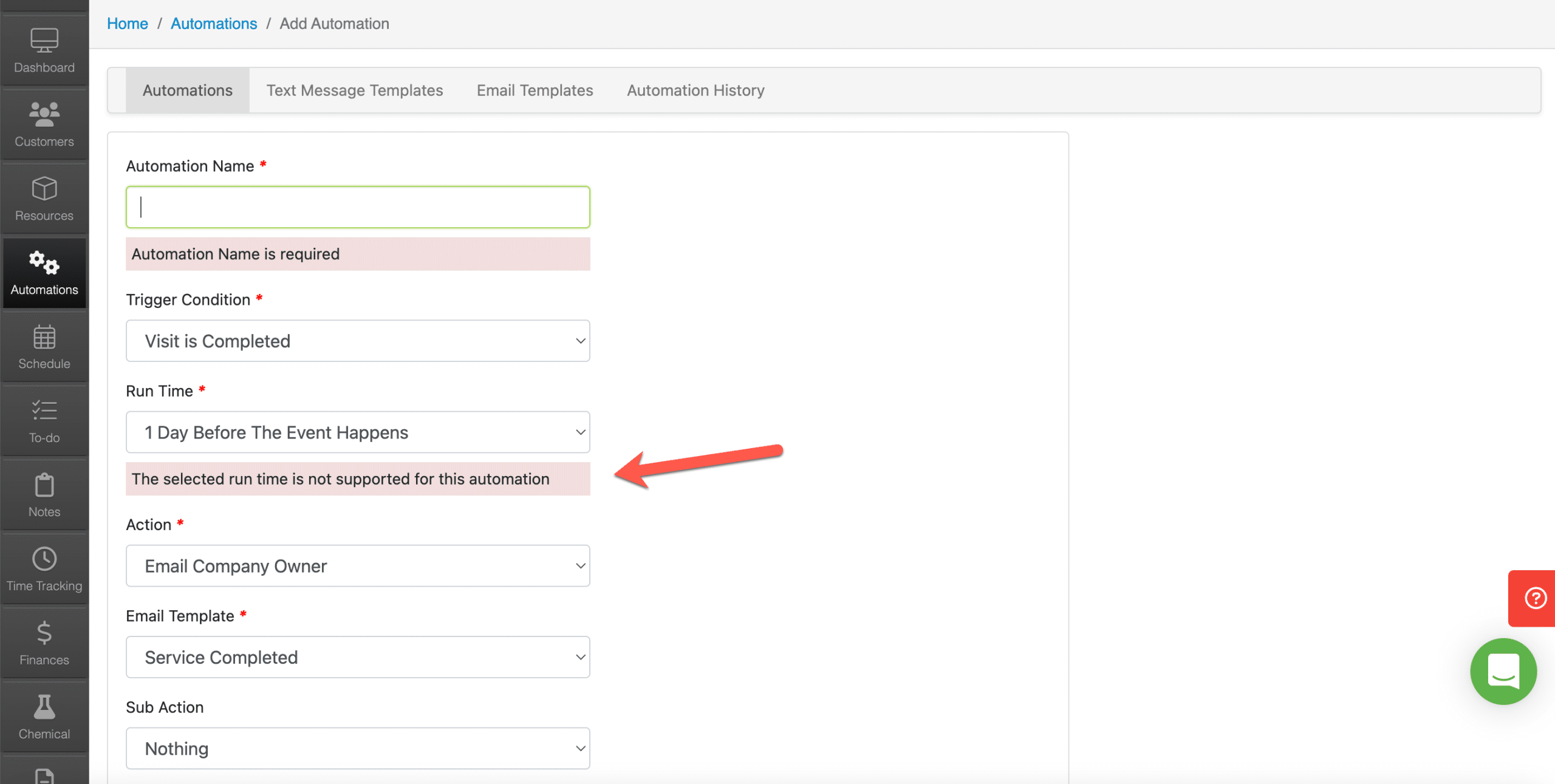The width and height of the screenshot is (1555, 784).
Task: Open the Finances dollar icon
Action: (44, 638)
